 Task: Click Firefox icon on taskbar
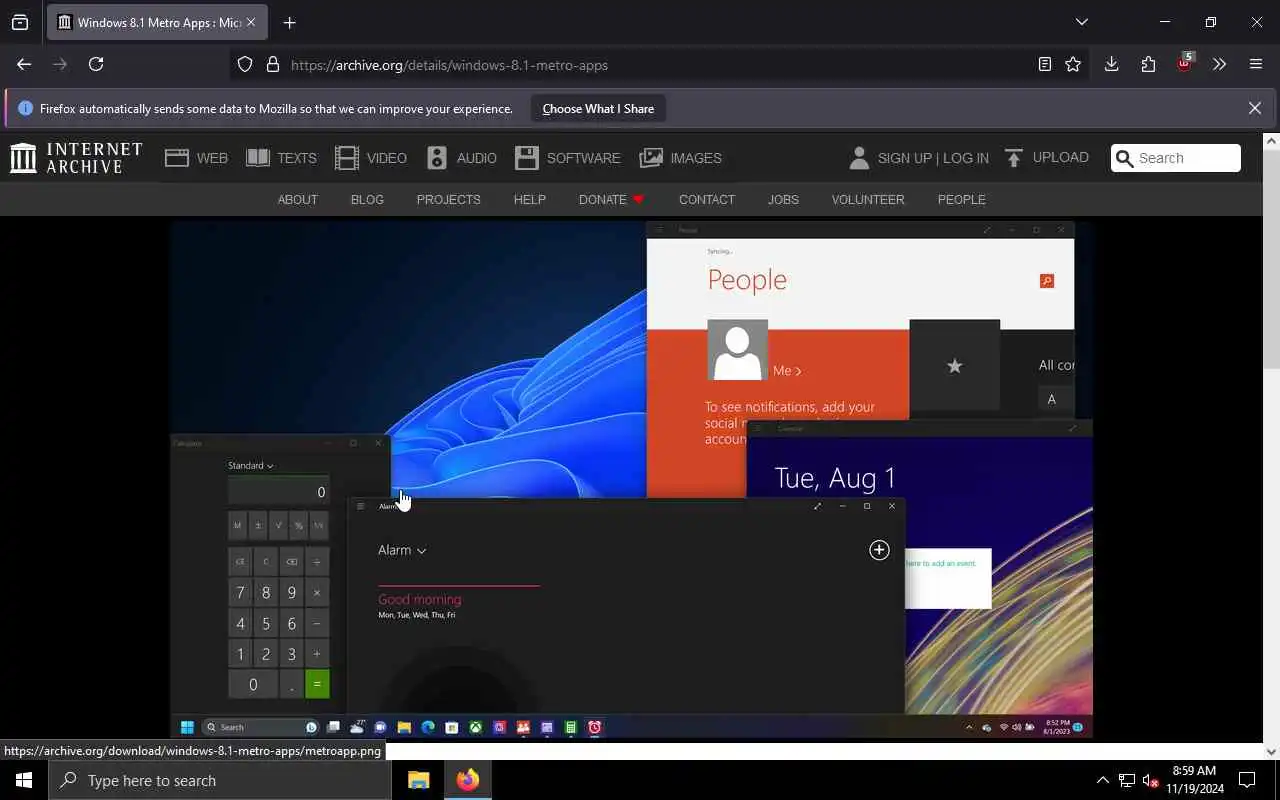[x=467, y=780]
